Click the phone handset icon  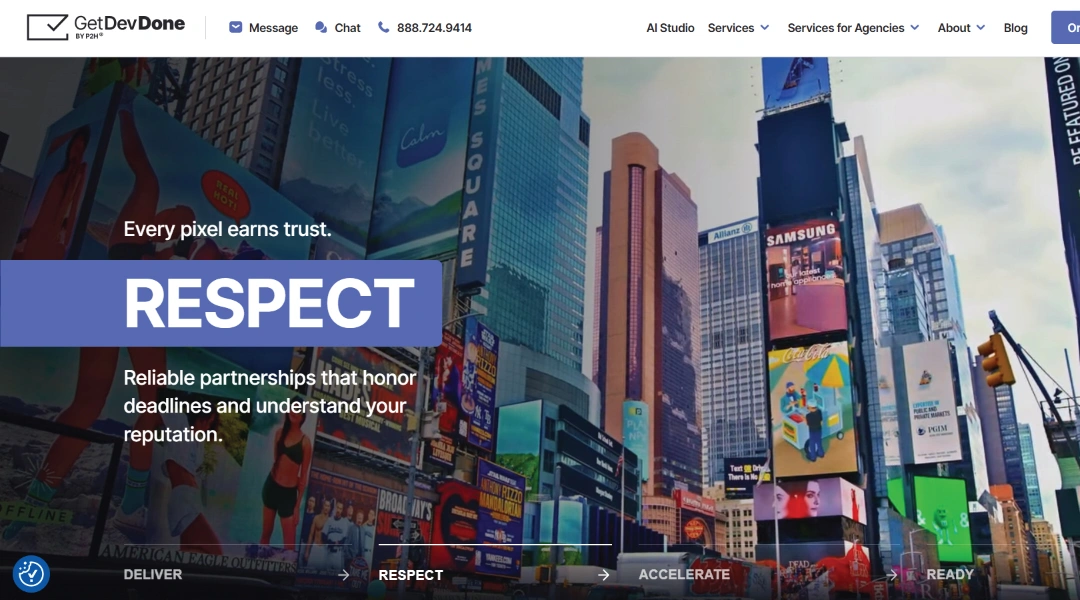click(x=384, y=28)
